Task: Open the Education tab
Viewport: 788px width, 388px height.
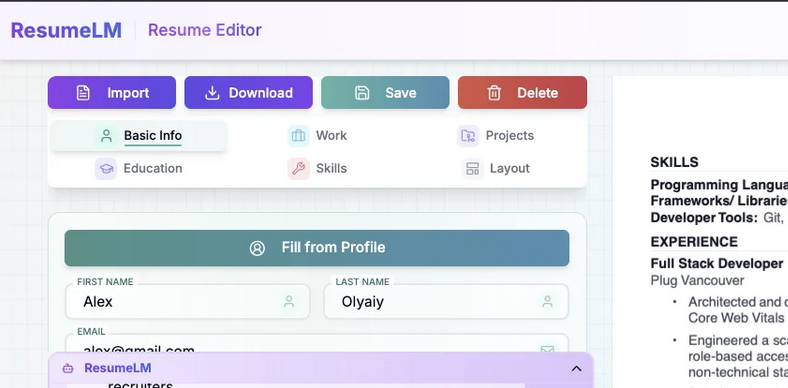Action: (x=138, y=168)
